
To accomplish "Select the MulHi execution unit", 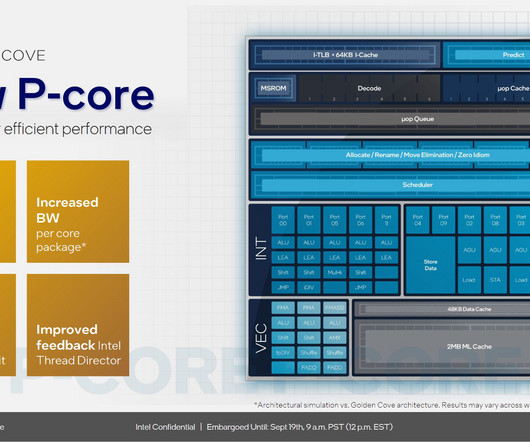I will pos(334,272).
